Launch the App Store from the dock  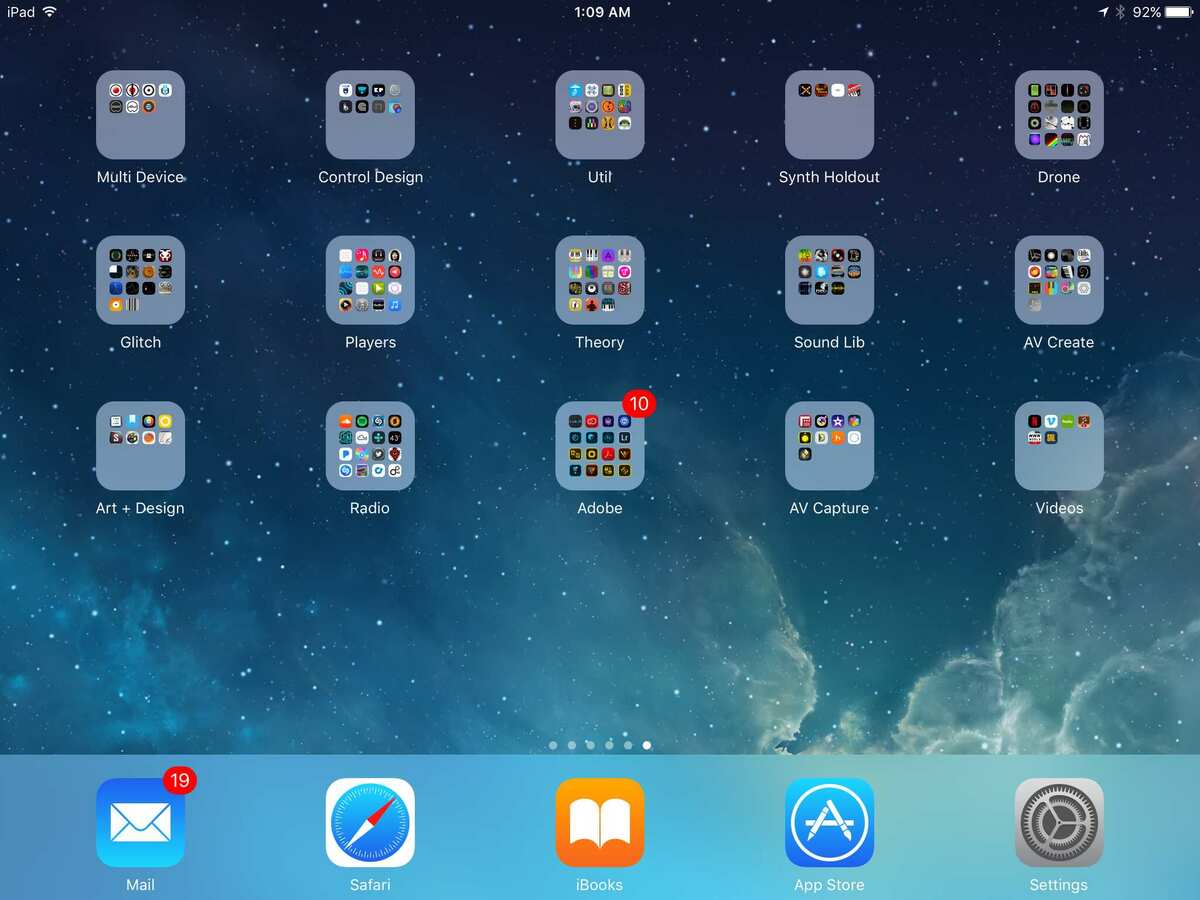(829, 823)
